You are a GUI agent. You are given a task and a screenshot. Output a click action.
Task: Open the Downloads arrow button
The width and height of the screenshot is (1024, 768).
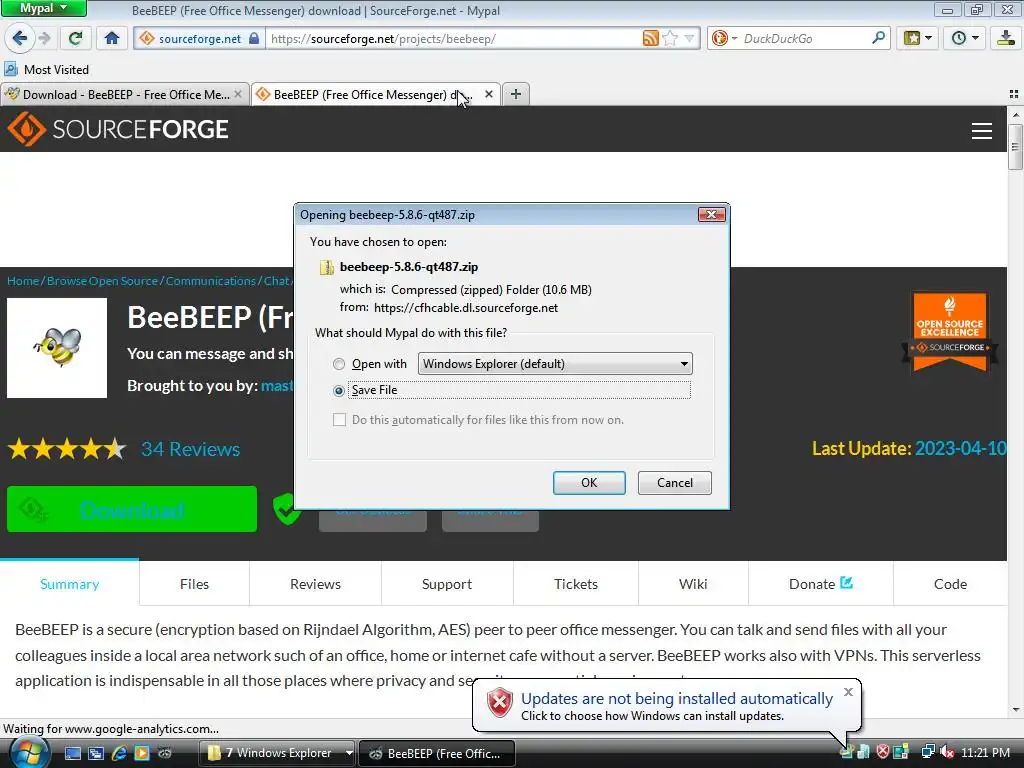click(1006, 38)
